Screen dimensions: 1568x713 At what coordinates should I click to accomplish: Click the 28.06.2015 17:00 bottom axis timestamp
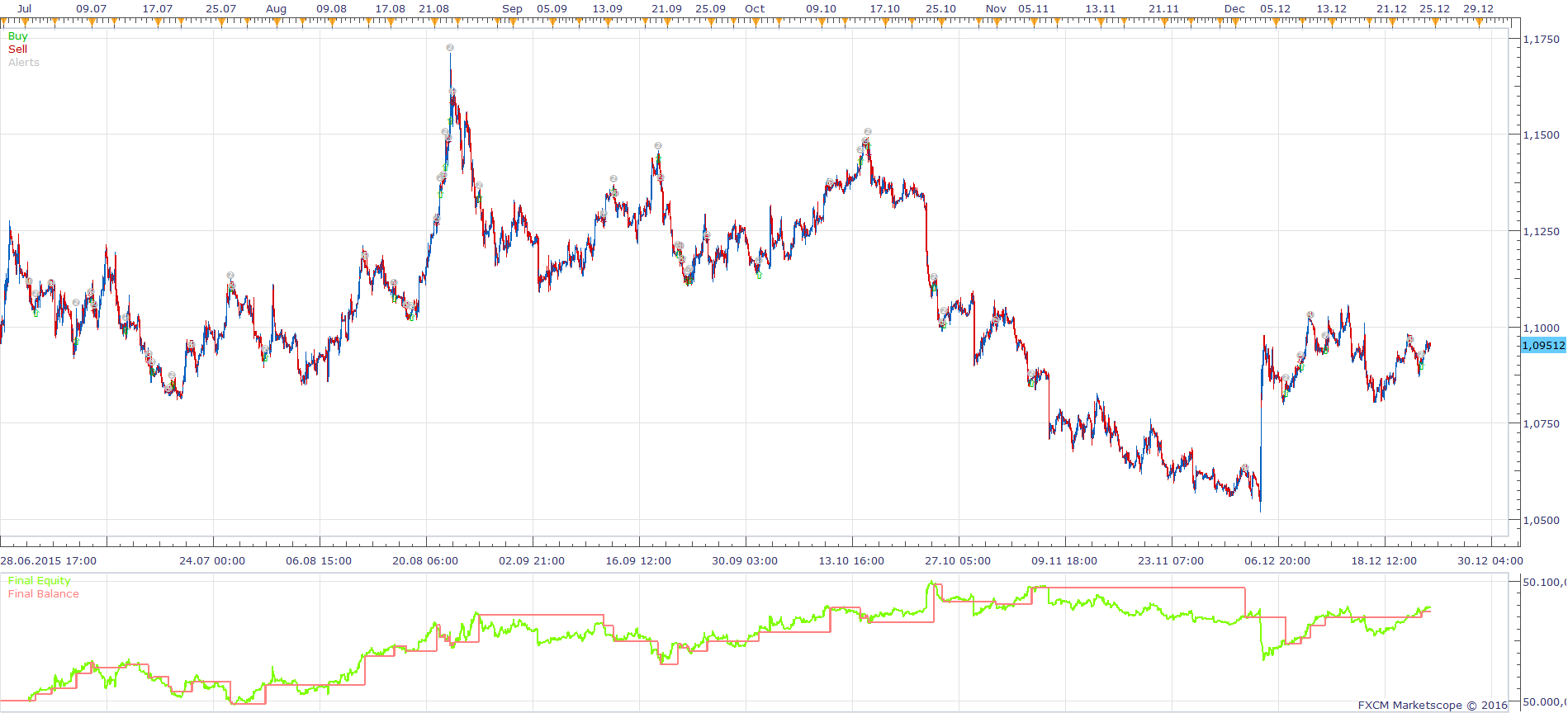[x=49, y=561]
